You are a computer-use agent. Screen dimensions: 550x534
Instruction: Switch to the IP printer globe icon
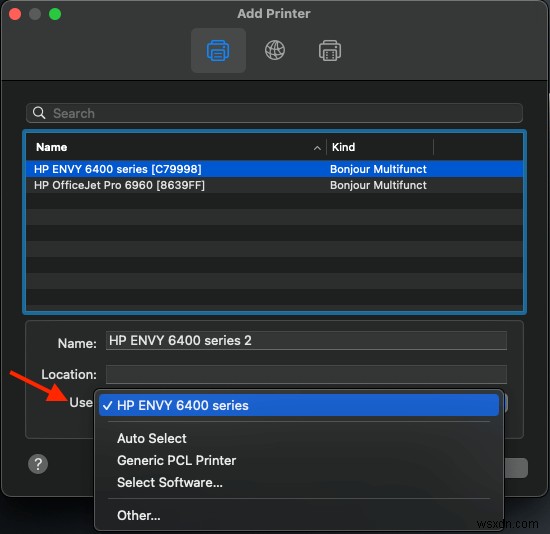[x=275, y=50]
